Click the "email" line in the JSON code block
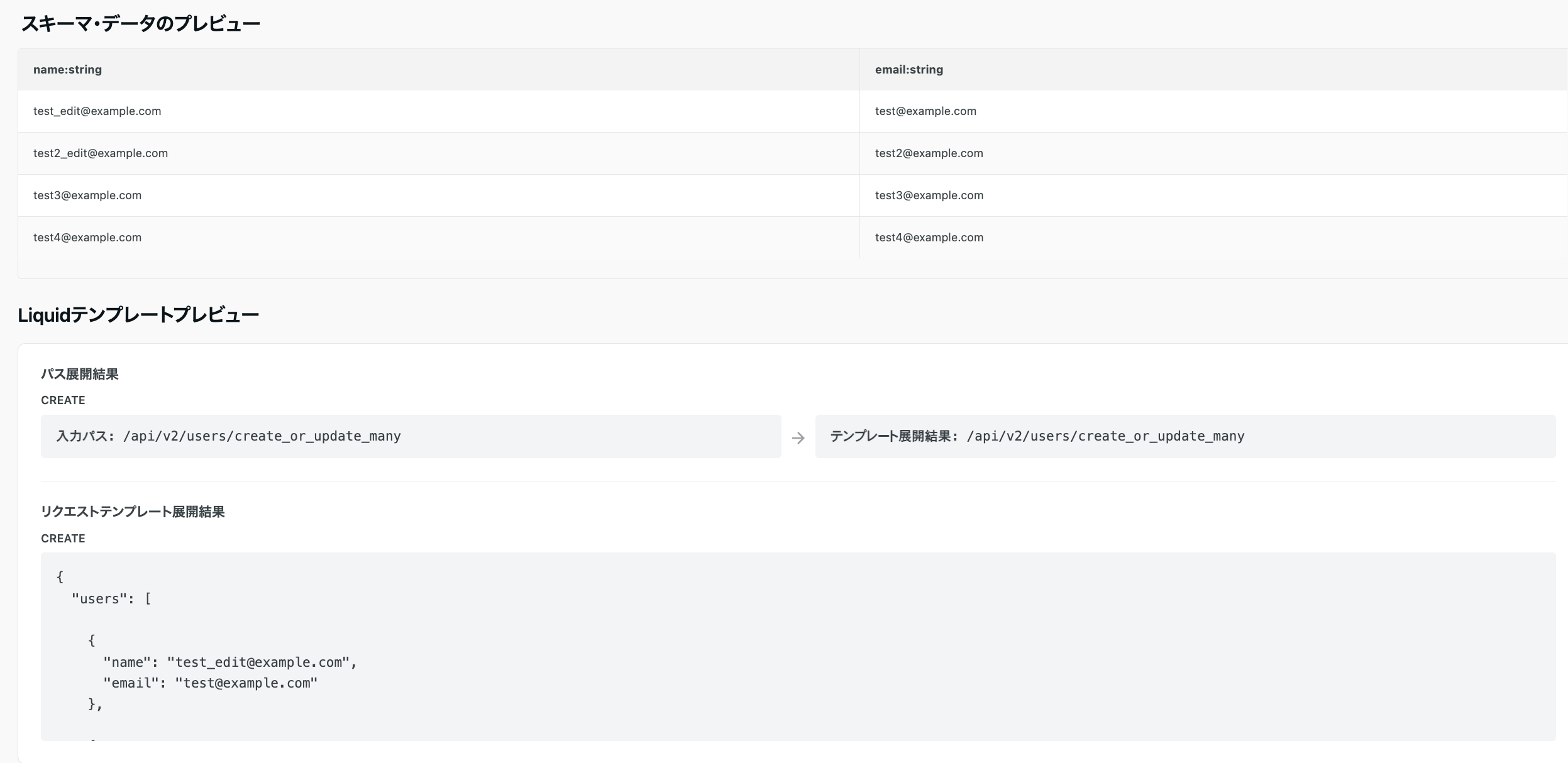 [x=211, y=683]
